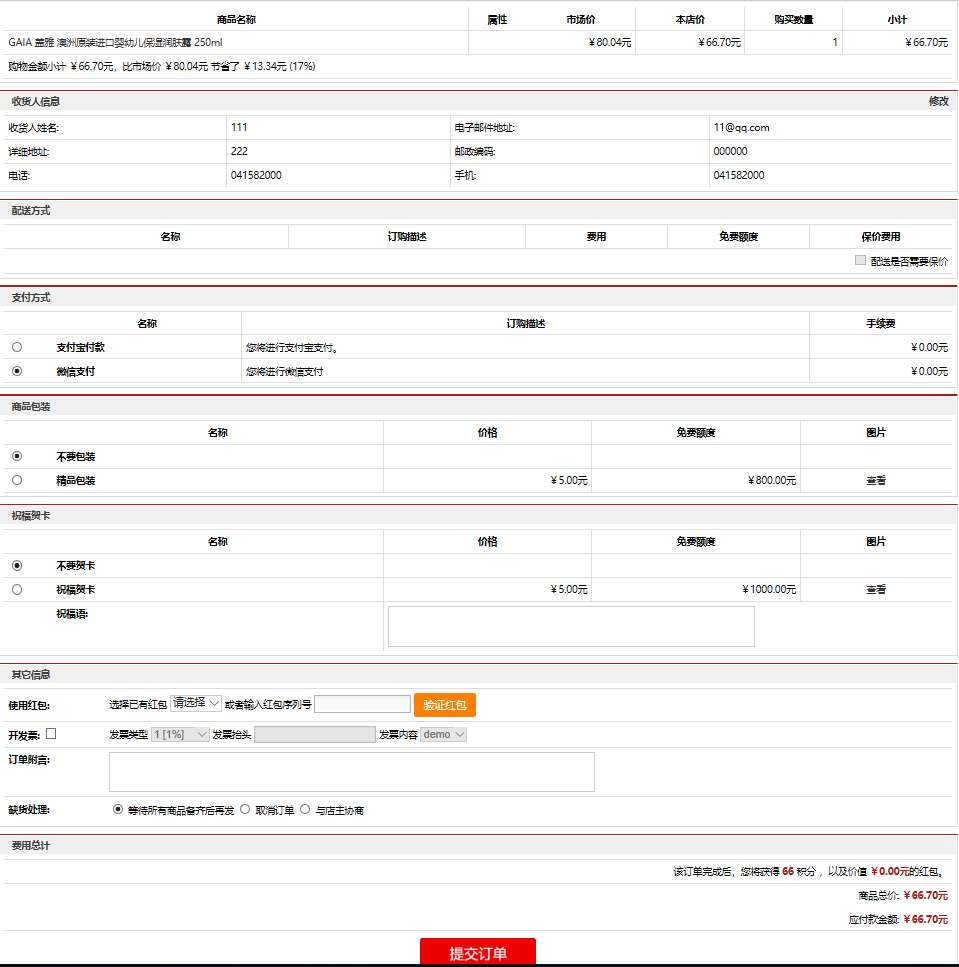
Task: Open the 发票类型 1 [1%] dropdown
Action: pyautogui.click(x=180, y=735)
